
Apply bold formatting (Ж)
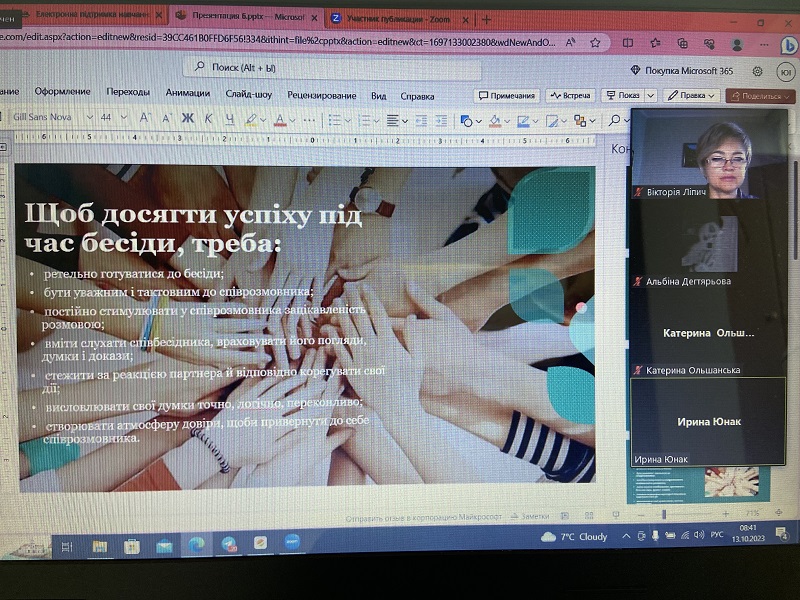pyautogui.click(x=188, y=118)
